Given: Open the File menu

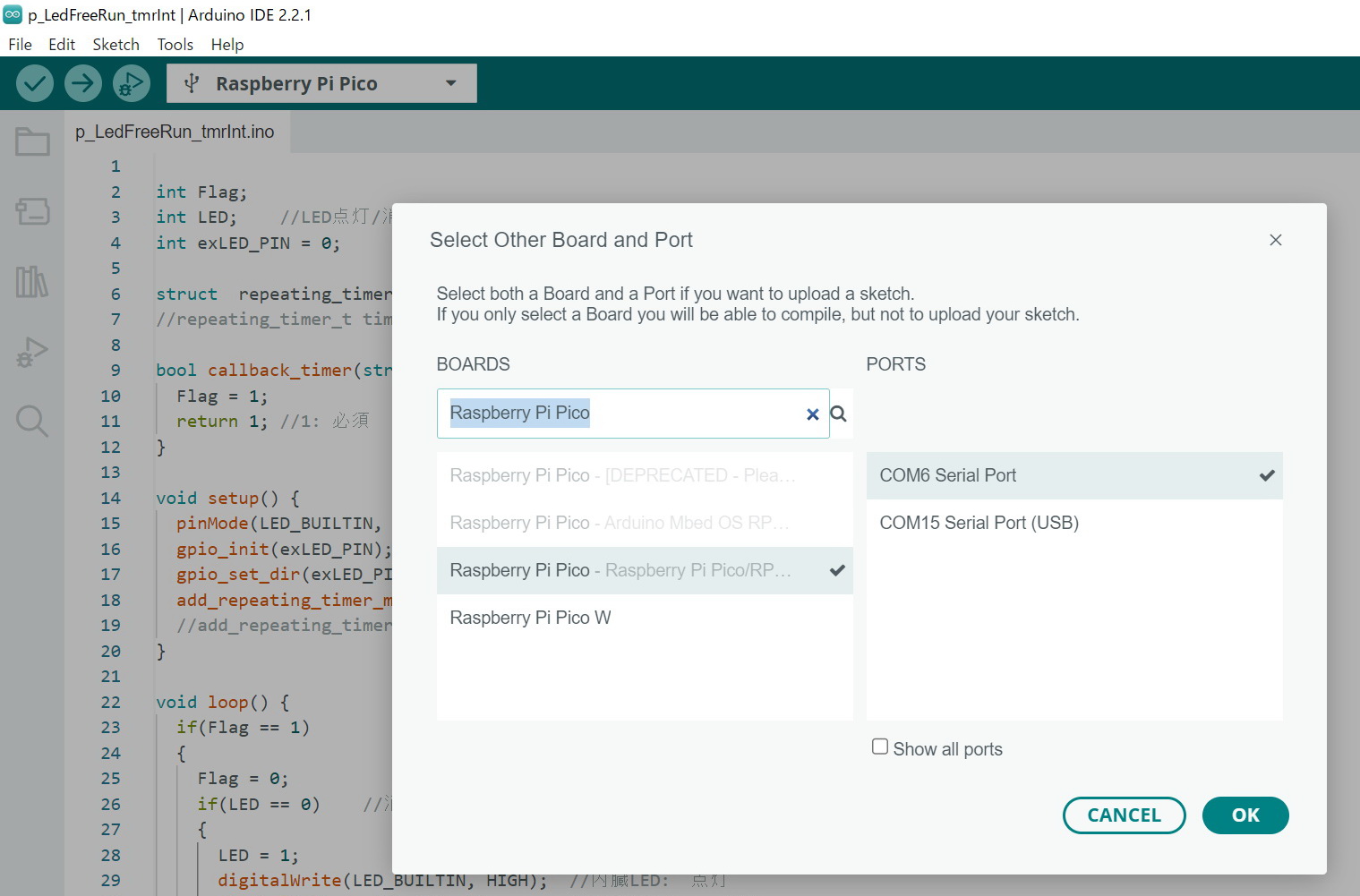Looking at the screenshot, I should pyautogui.click(x=20, y=45).
